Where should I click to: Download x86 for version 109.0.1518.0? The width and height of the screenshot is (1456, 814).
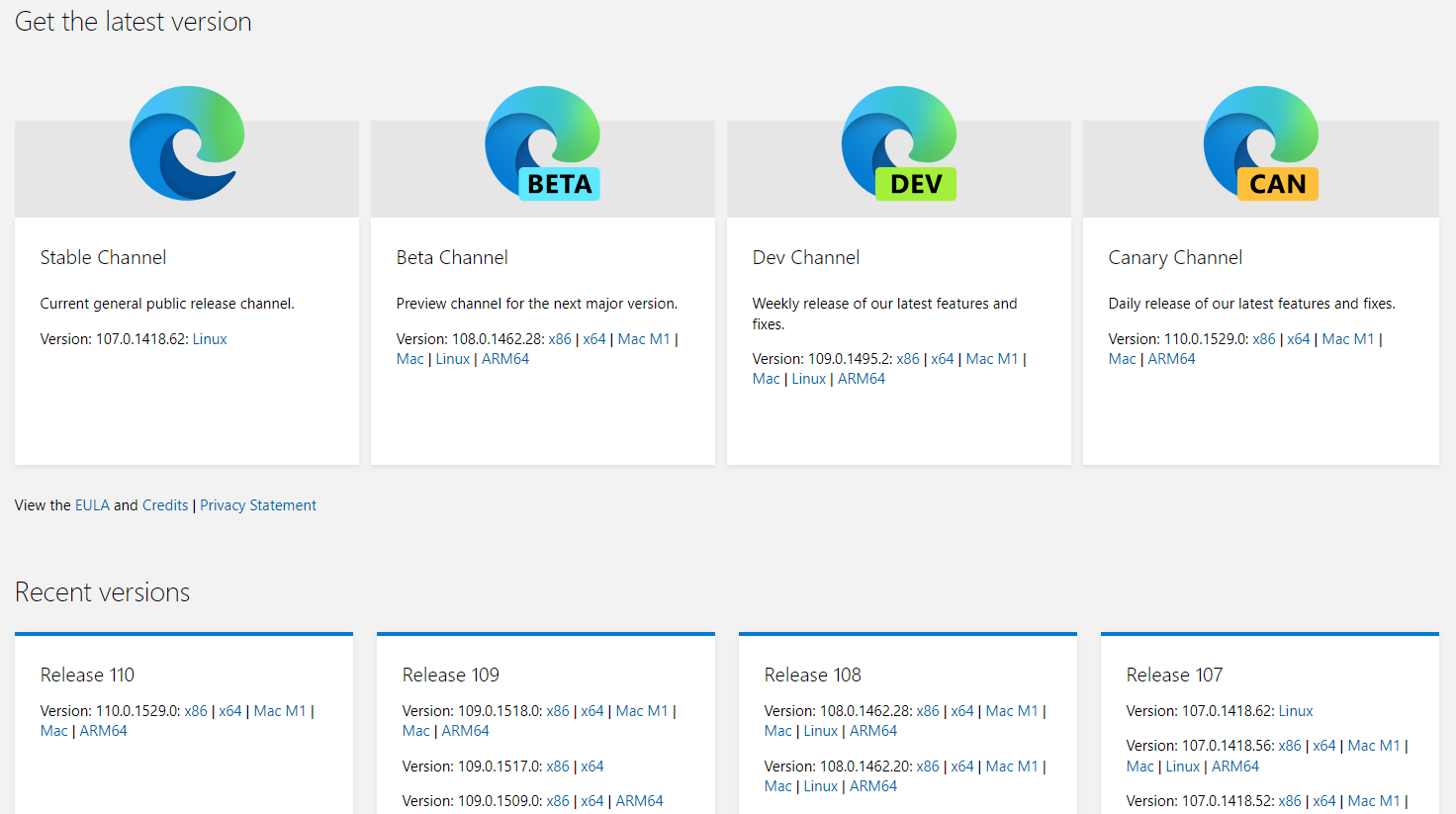point(558,711)
